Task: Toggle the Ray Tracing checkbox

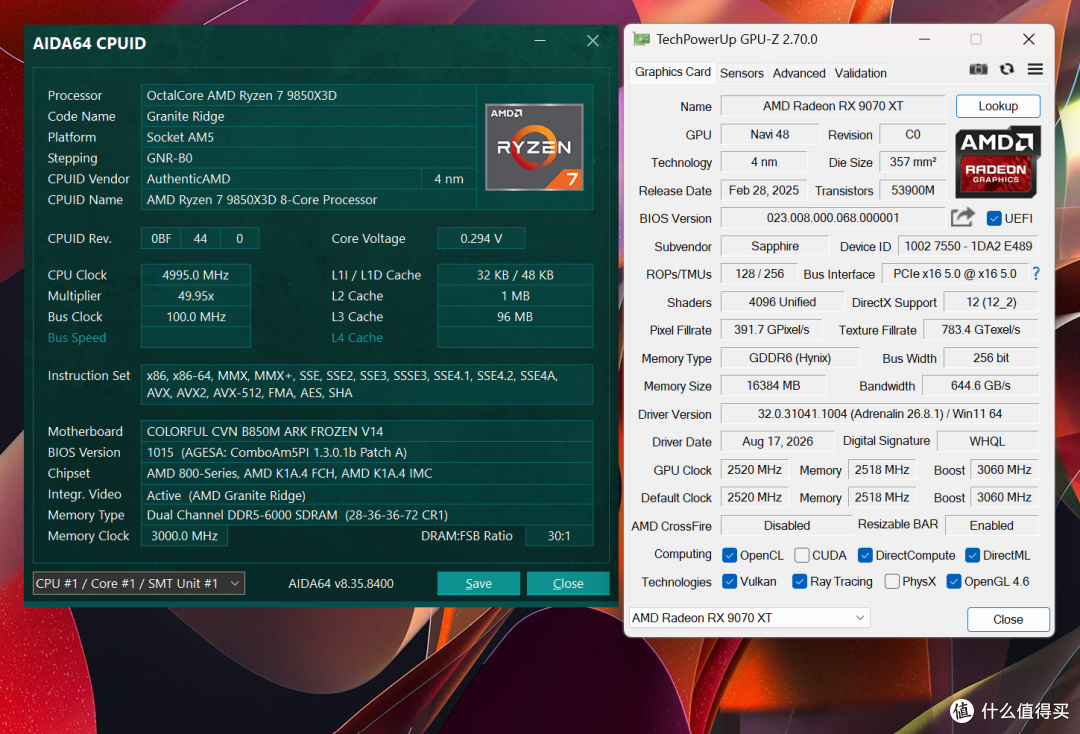Action: tap(800, 581)
